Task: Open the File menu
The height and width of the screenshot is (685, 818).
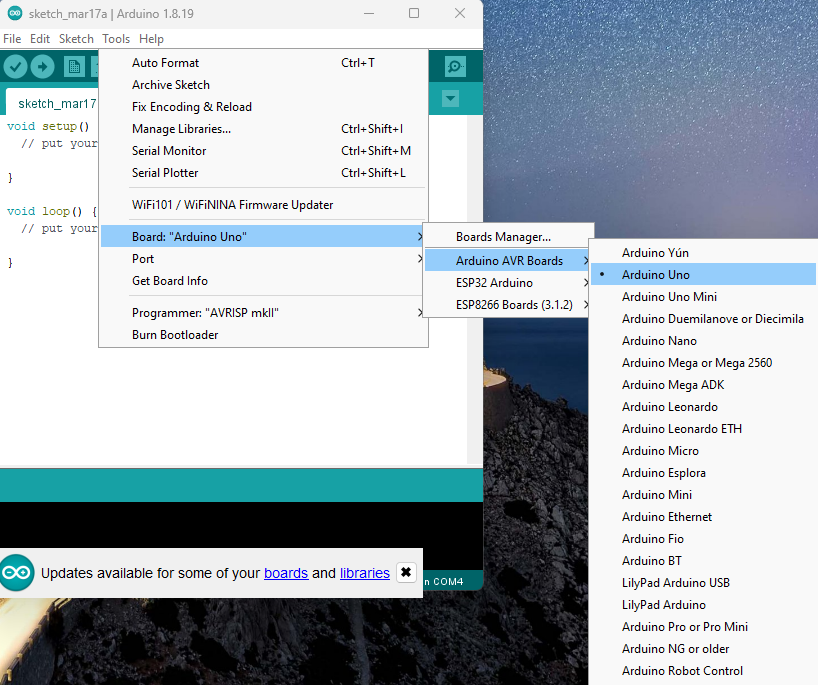Action: (12, 39)
